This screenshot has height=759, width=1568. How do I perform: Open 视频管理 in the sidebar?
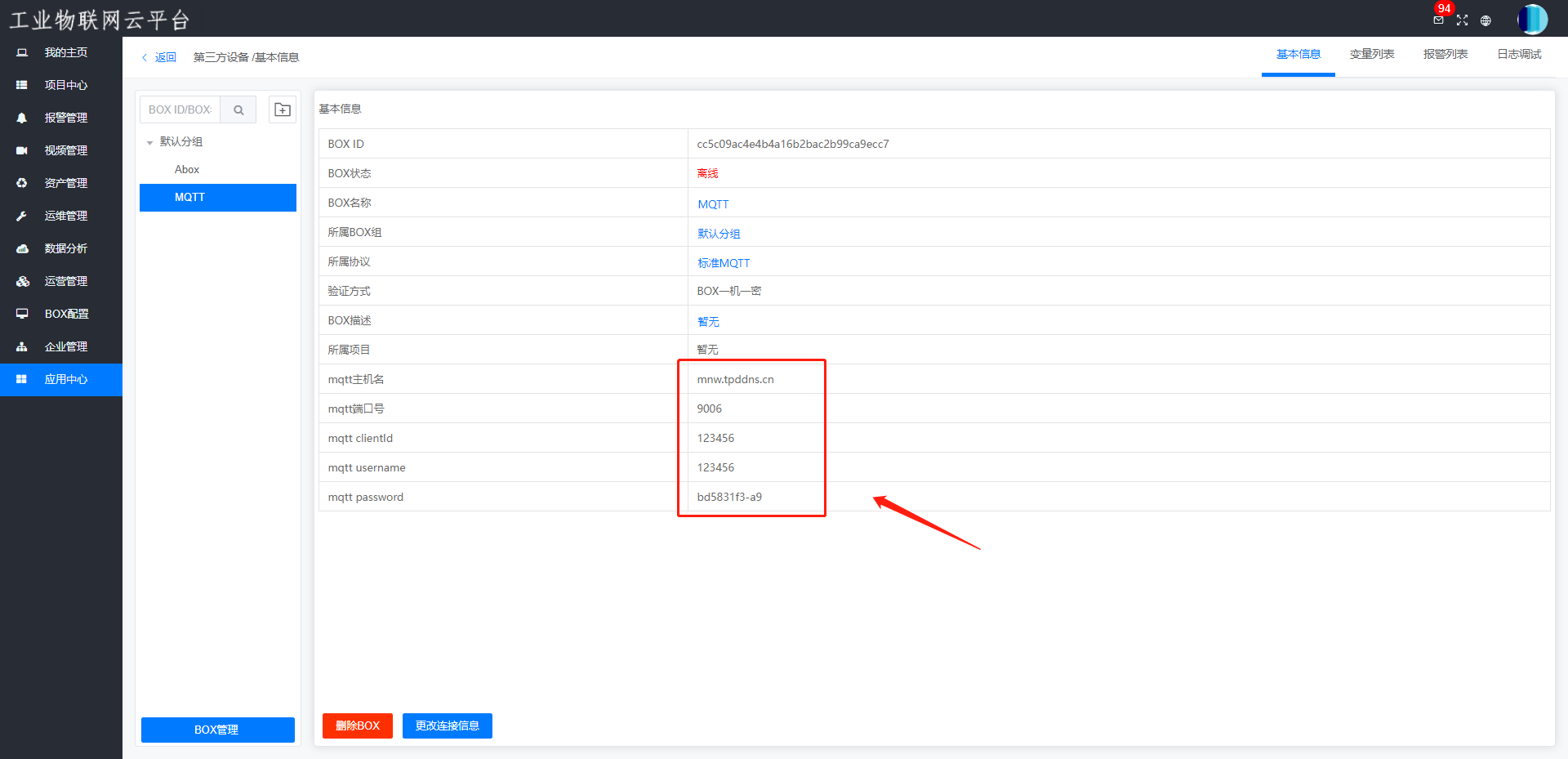(65, 150)
